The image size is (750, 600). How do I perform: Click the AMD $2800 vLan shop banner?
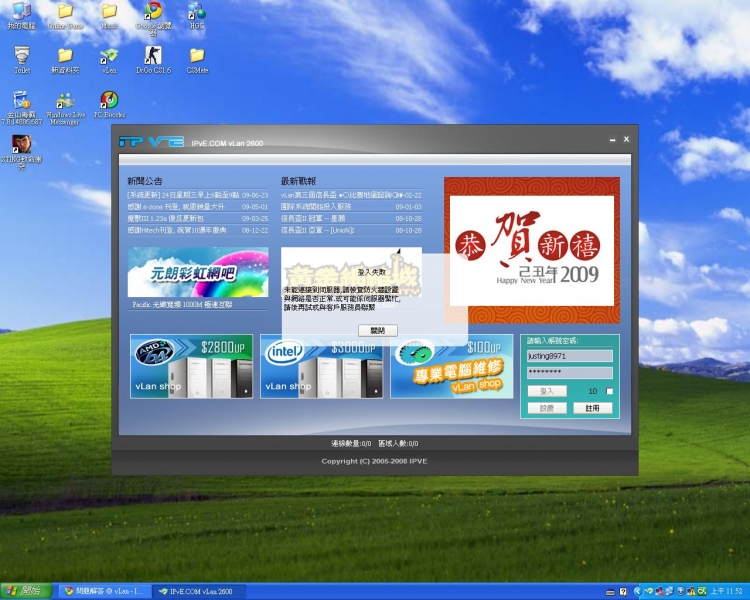click(191, 367)
